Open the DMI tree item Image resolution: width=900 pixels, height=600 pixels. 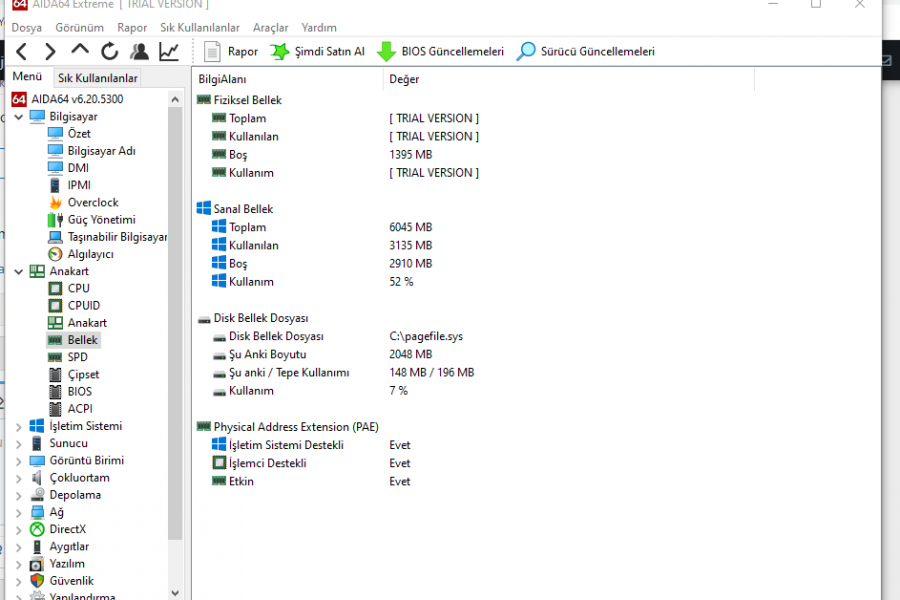[78, 168]
